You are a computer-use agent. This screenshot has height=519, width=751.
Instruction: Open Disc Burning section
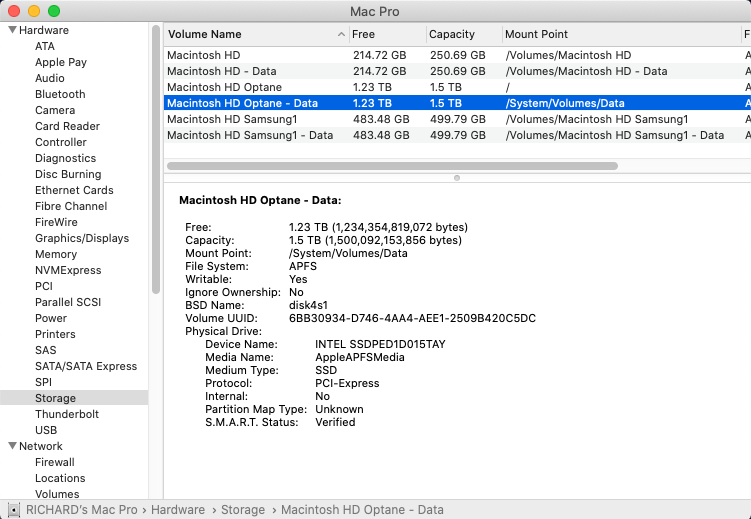(x=68, y=174)
